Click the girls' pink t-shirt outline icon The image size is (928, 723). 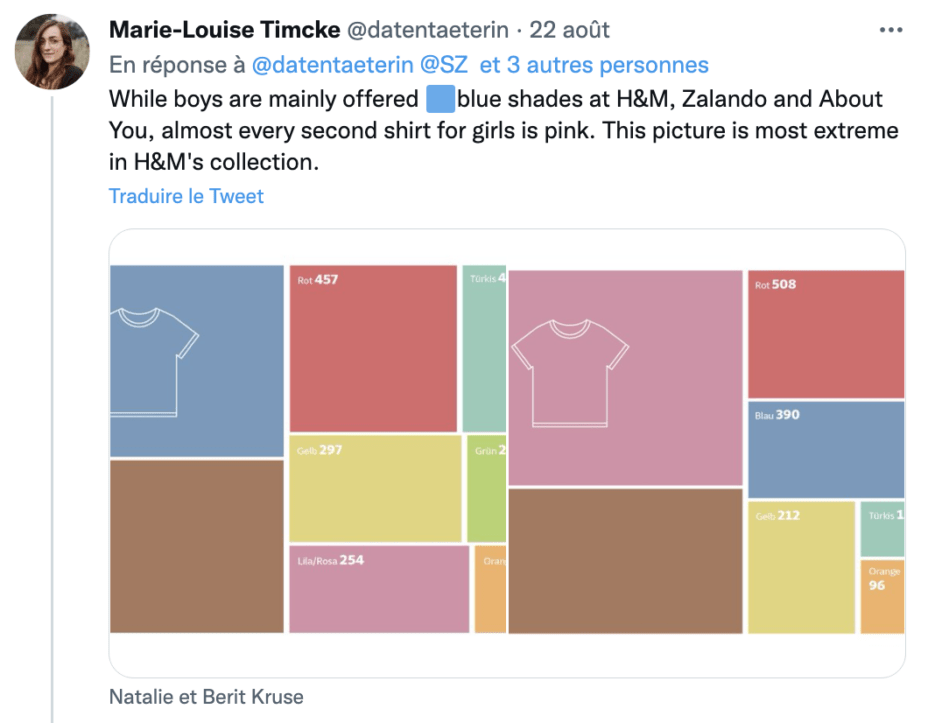tap(570, 373)
